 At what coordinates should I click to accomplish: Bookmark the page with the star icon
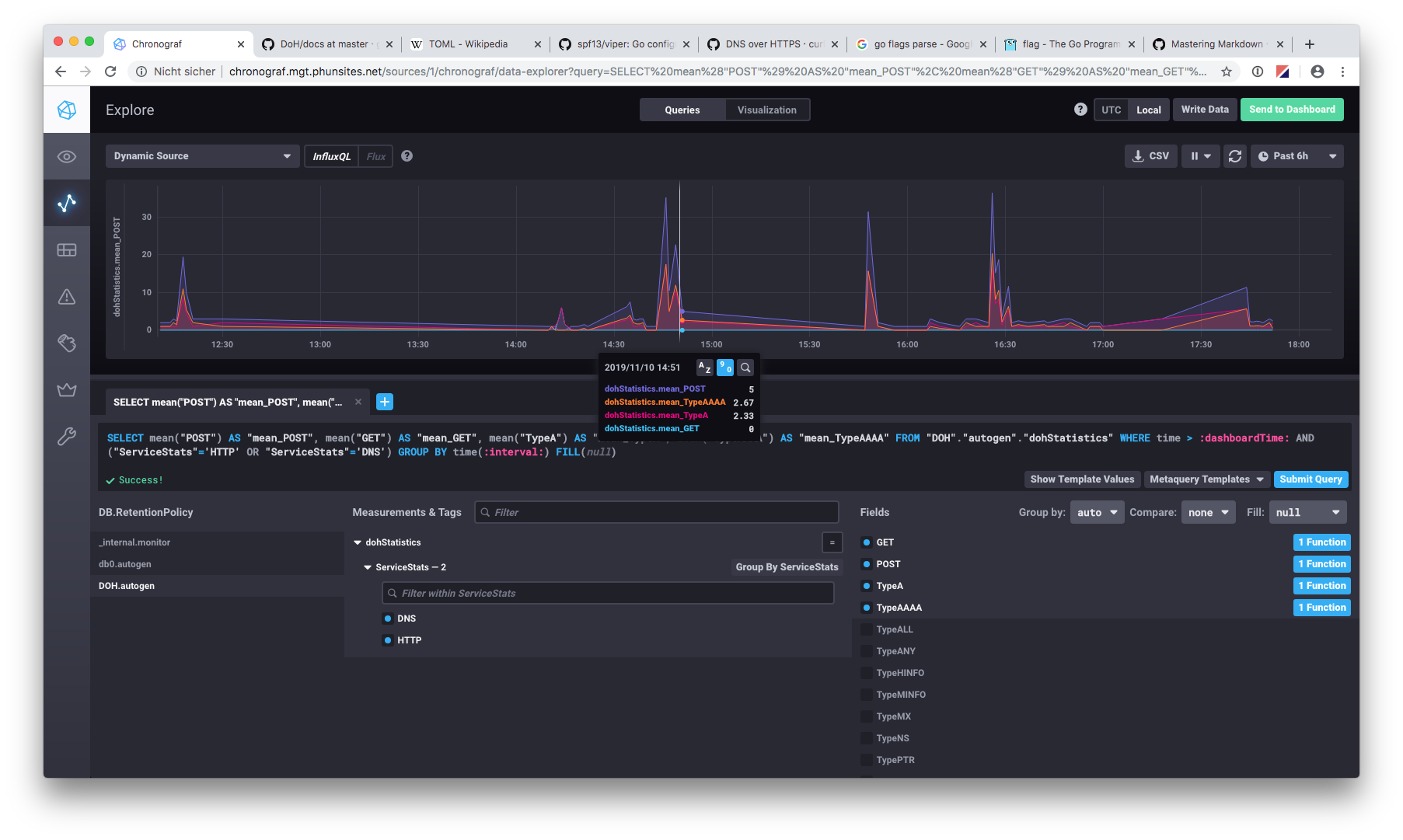(x=1227, y=71)
